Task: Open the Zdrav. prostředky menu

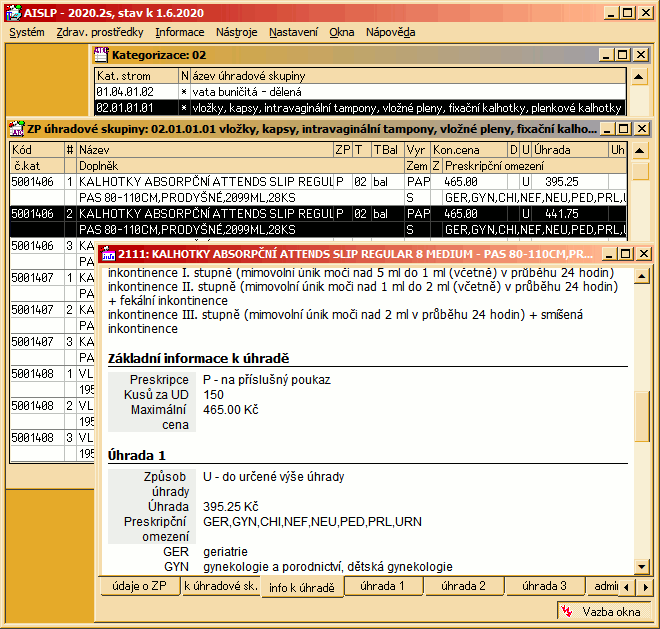Action: (x=100, y=32)
